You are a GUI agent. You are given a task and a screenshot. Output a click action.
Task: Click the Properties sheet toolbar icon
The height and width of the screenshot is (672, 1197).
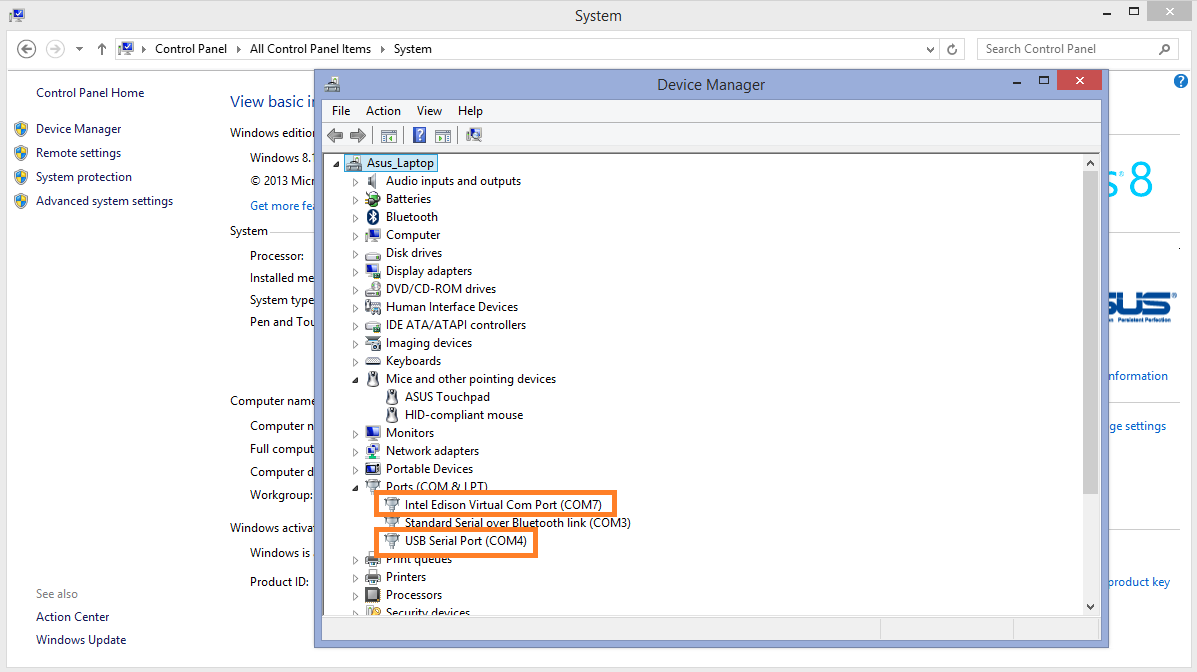click(x=443, y=136)
